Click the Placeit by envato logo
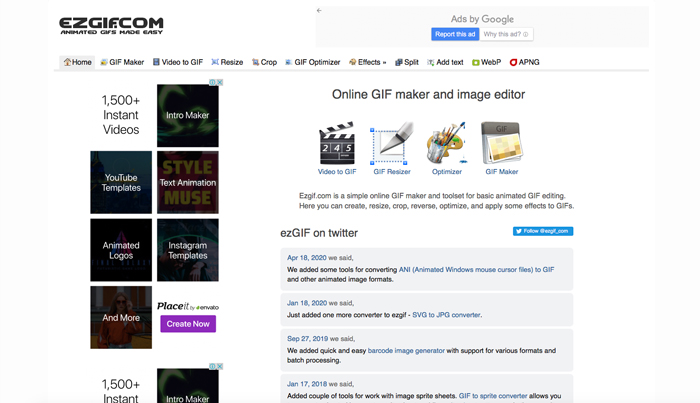Screen dimensions: 700x403 (x=188, y=306)
